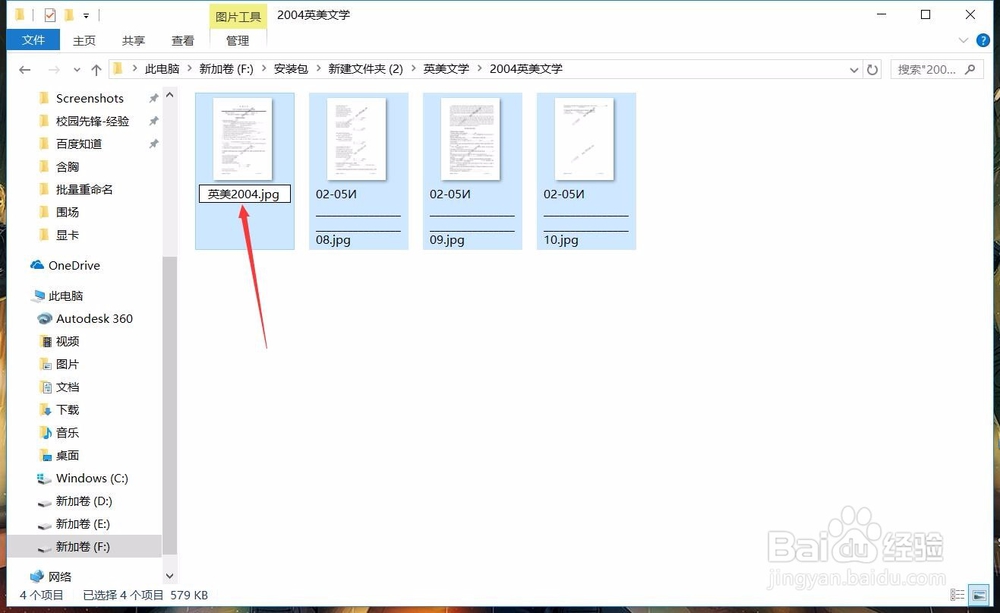1000x613 pixels.
Task: Click the back navigation arrow
Action: [x=24, y=68]
